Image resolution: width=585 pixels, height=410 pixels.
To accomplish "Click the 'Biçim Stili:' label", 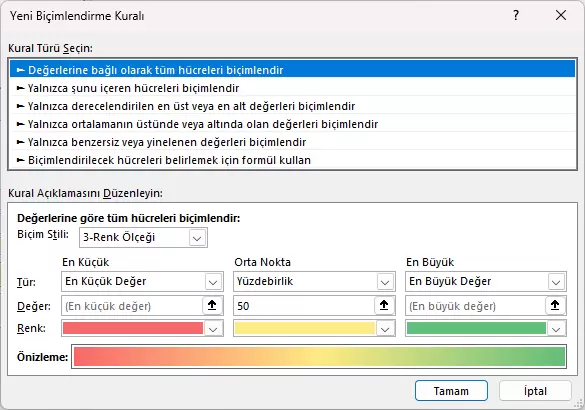I will [x=43, y=235].
